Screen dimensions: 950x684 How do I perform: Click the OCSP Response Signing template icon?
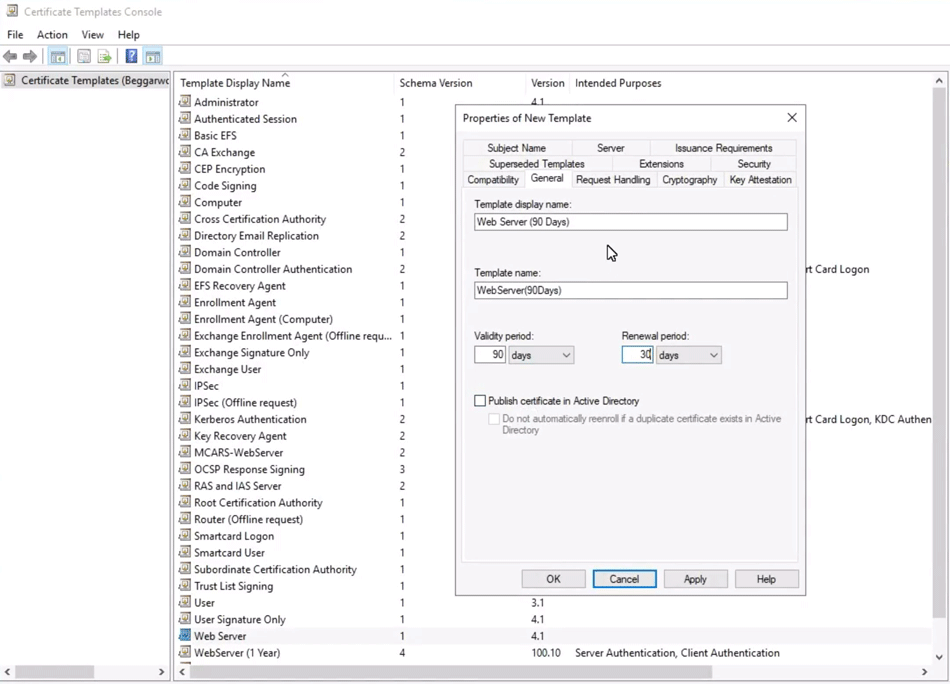click(185, 469)
